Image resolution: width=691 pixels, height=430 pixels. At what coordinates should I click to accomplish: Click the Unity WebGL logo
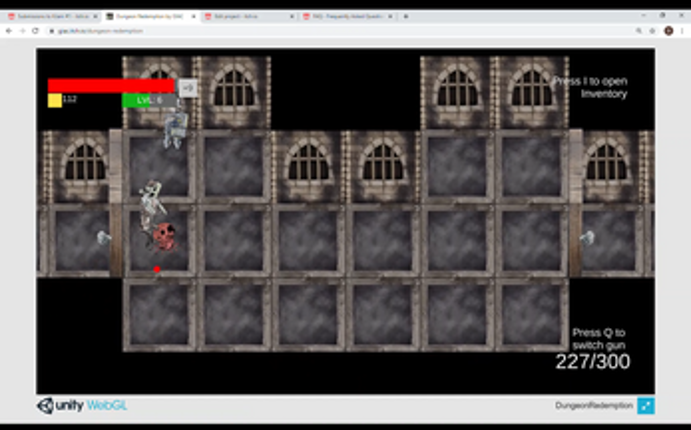[82, 405]
